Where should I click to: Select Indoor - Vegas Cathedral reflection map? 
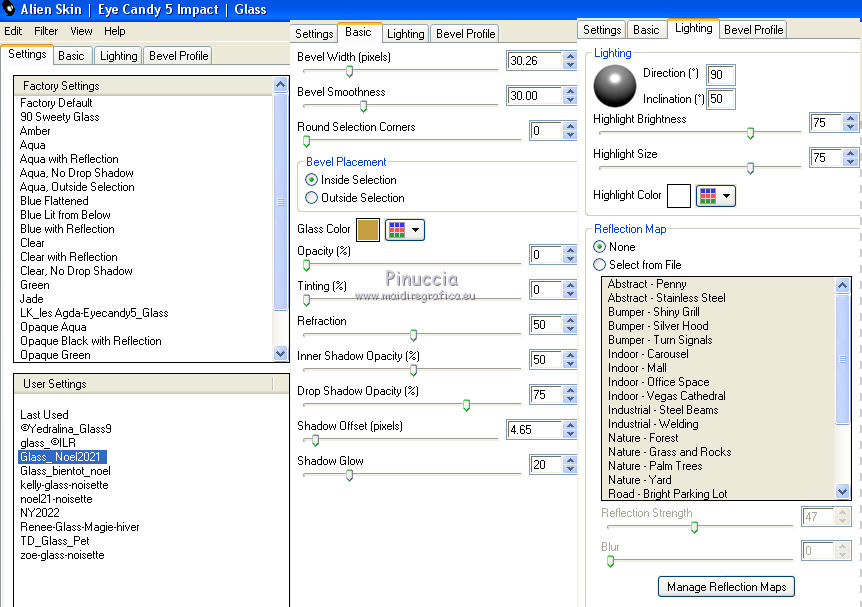click(x=666, y=396)
